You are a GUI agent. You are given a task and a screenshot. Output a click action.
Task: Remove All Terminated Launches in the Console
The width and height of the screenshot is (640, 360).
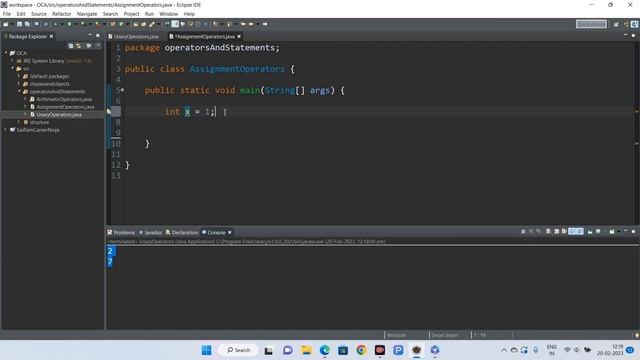[x=539, y=231]
